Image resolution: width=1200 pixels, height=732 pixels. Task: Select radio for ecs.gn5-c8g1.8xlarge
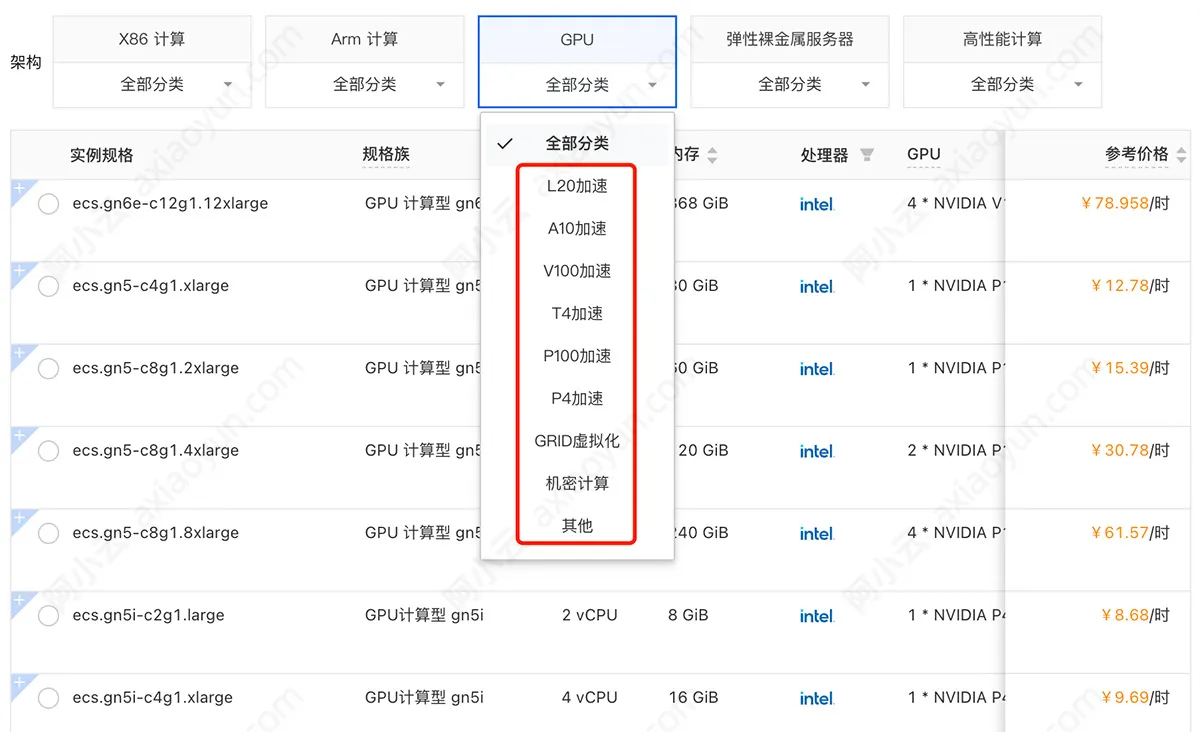[x=48, y=533]
